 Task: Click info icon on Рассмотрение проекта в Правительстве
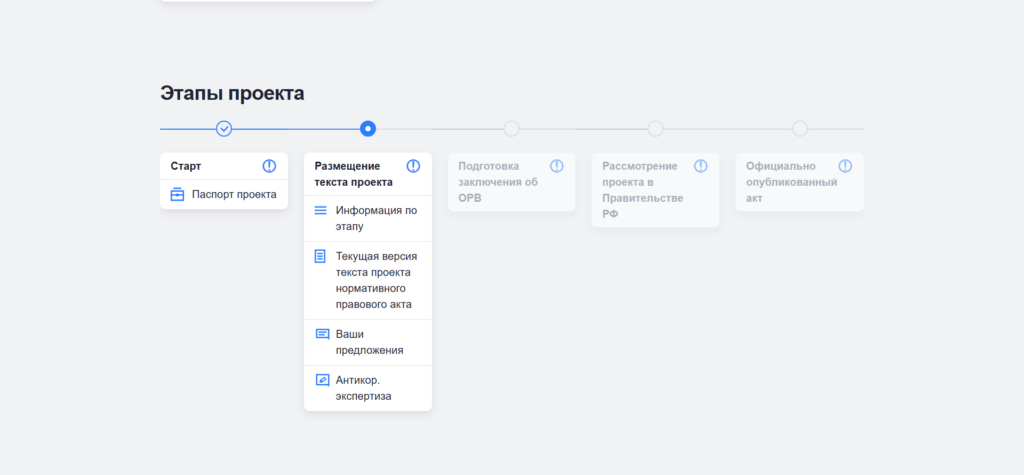point(701,166)
